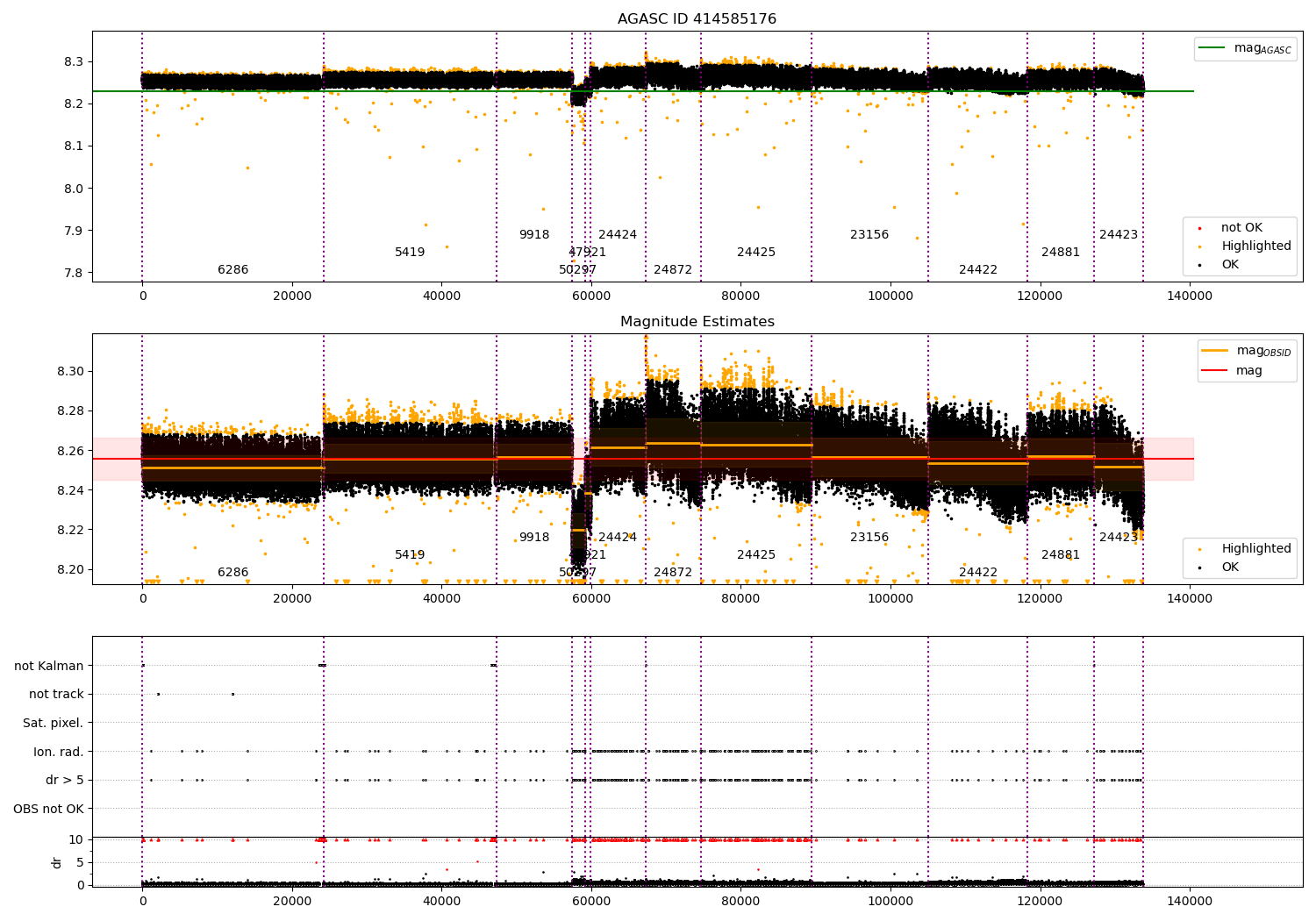1316x921 pixels.
Task: Click the 'dr > 5' axis label
Action: [65, 780]
